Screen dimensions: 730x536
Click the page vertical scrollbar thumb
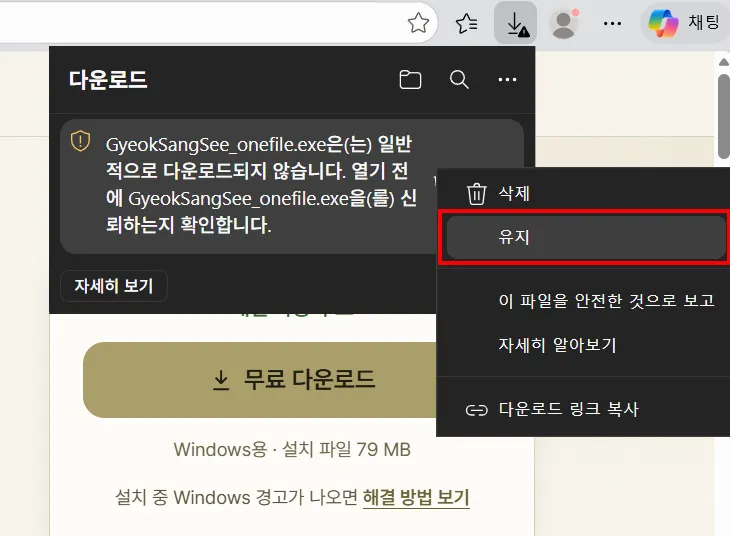pos(723,117)
